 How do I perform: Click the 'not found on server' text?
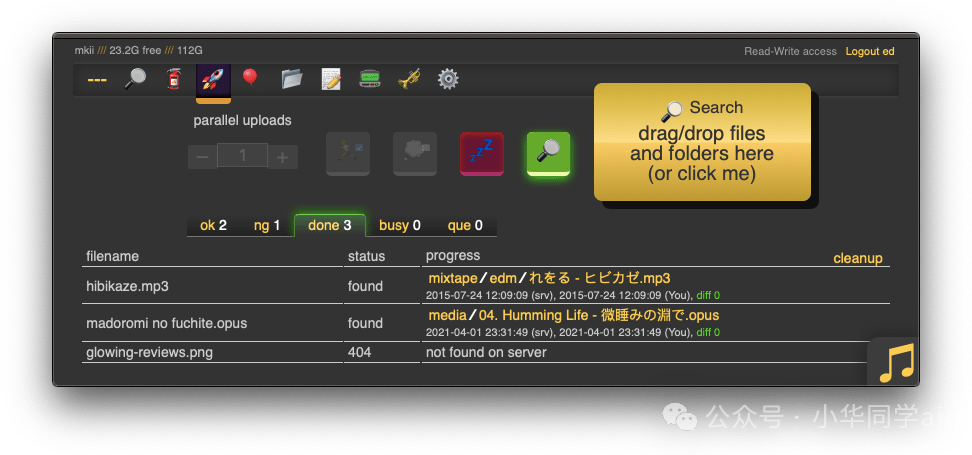[486, 352]
